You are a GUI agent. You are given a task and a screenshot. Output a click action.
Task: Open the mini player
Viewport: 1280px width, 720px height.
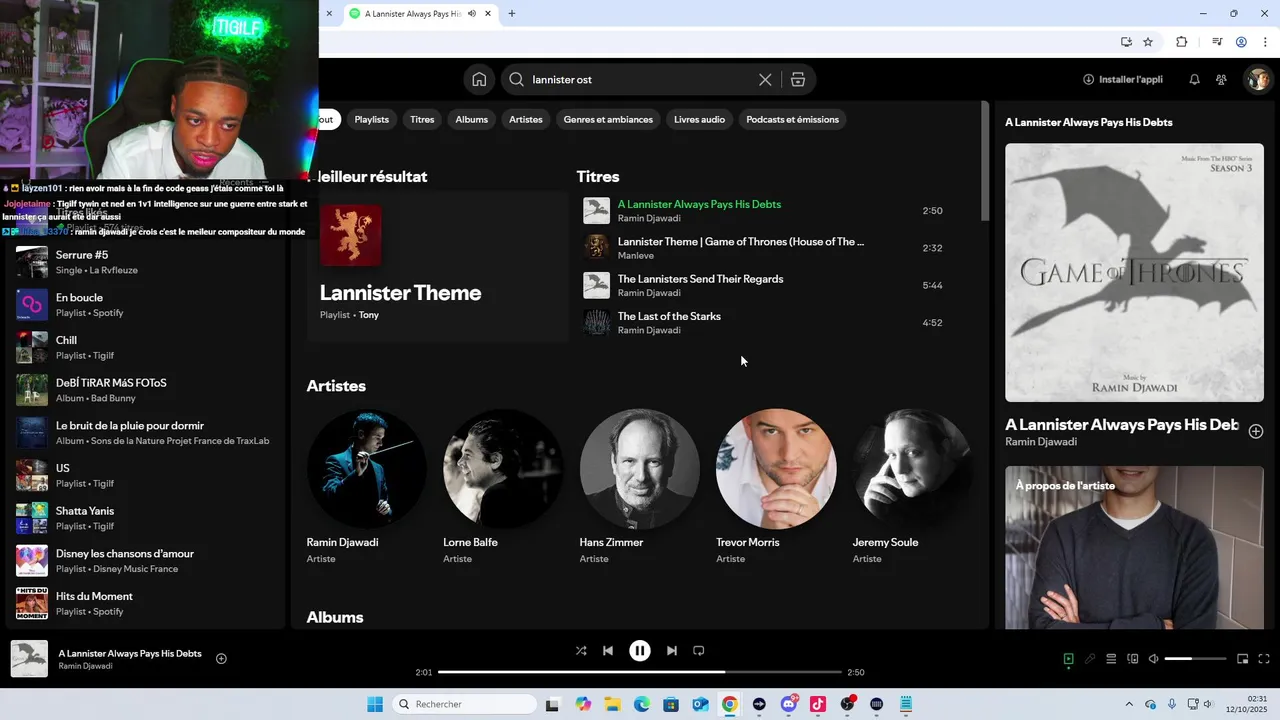pyautogui.click(x=1242, y=659)
